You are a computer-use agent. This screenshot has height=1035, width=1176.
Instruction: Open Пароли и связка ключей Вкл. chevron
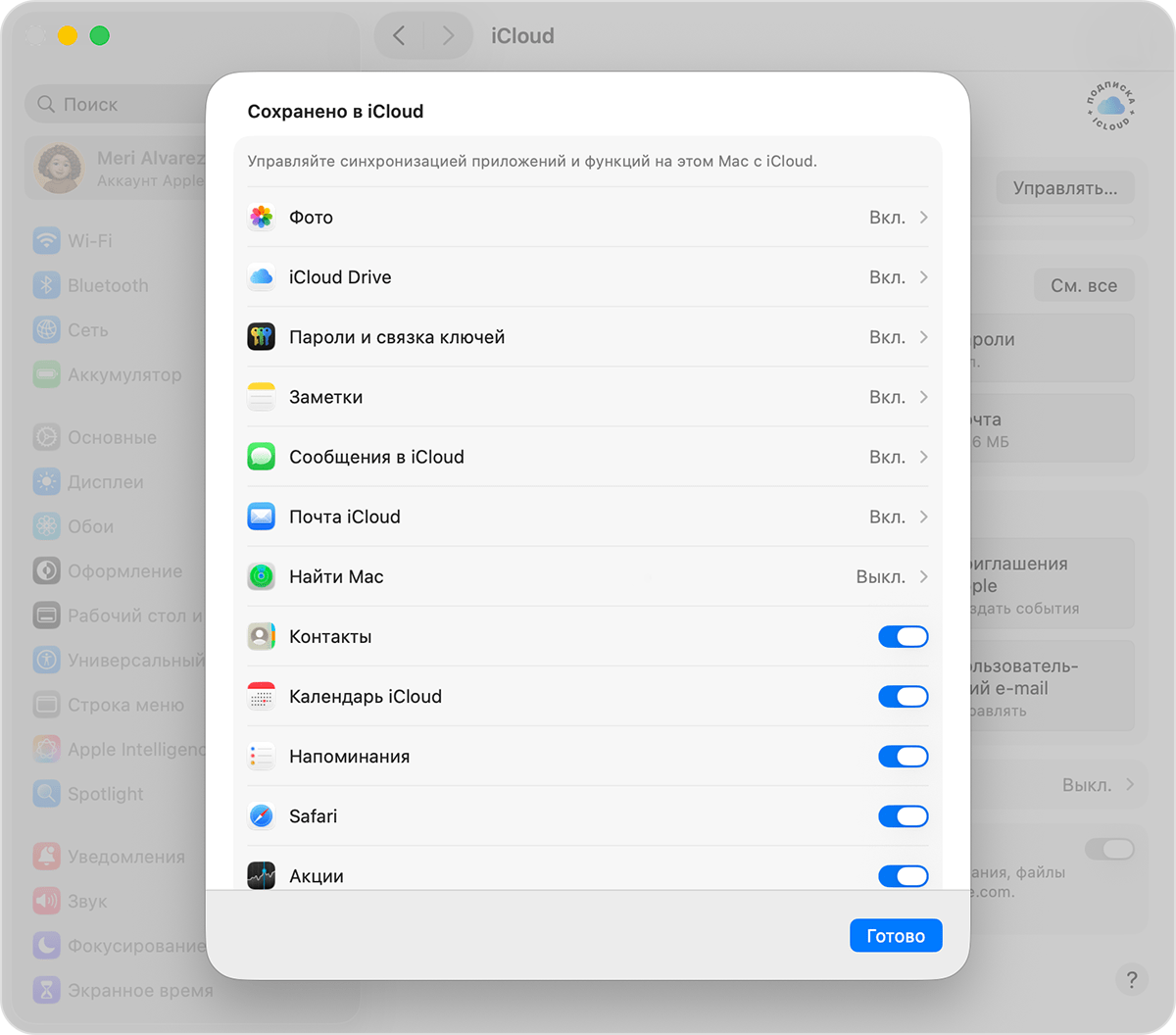pyautogui.click(x=923, y=337)
